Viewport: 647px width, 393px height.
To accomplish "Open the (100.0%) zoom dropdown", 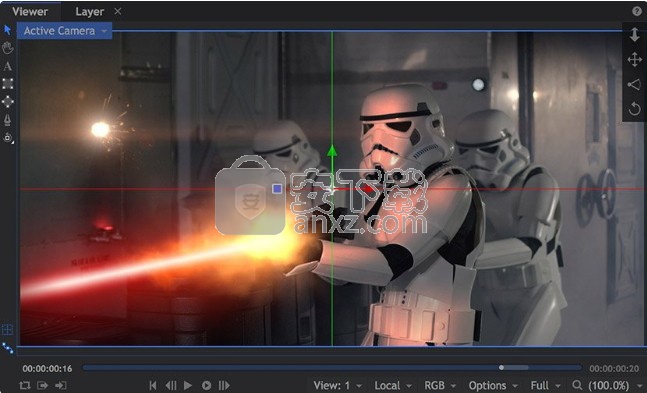I will tap(614, 386).
